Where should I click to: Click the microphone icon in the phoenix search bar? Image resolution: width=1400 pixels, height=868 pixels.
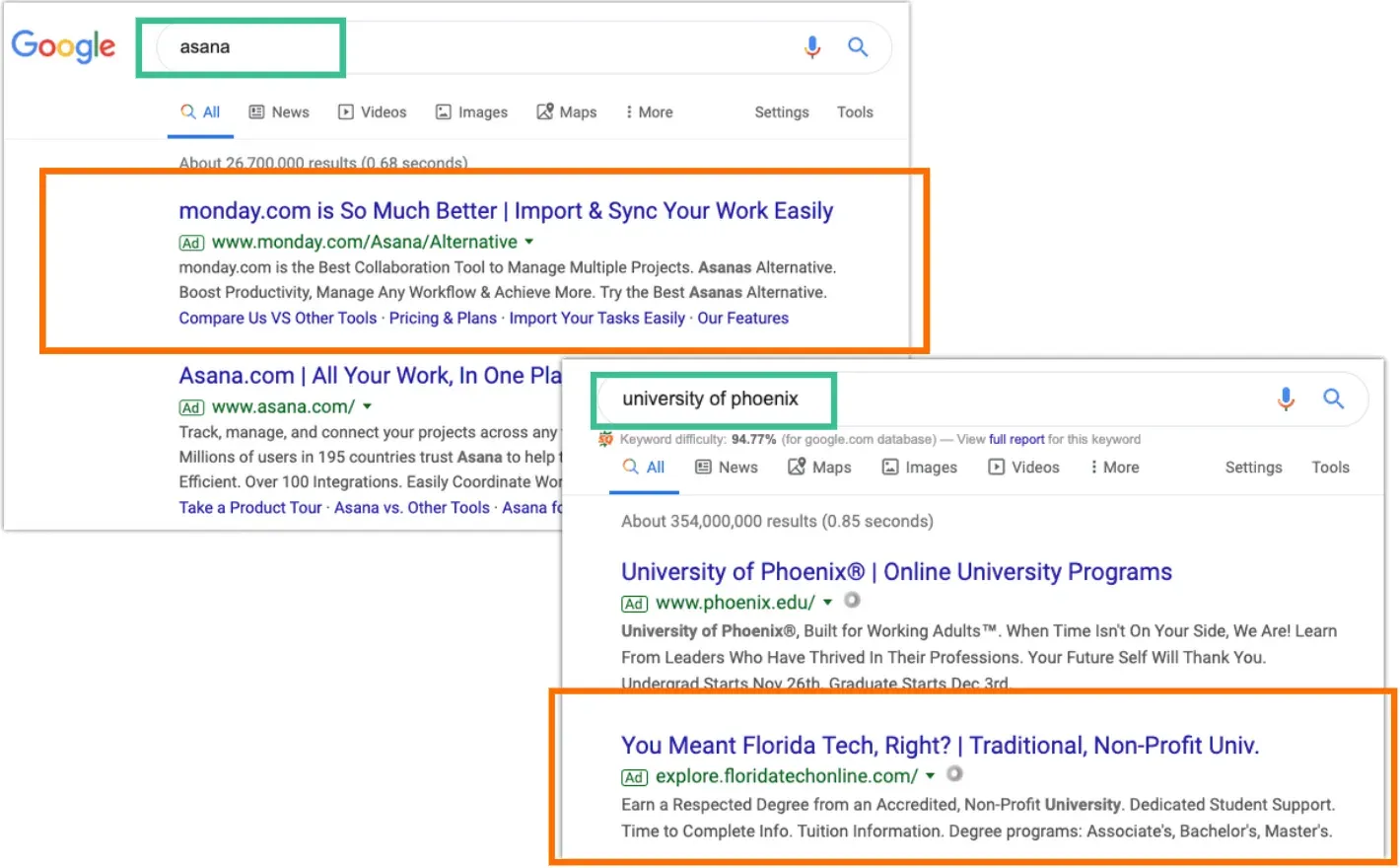click(1286, 398)
